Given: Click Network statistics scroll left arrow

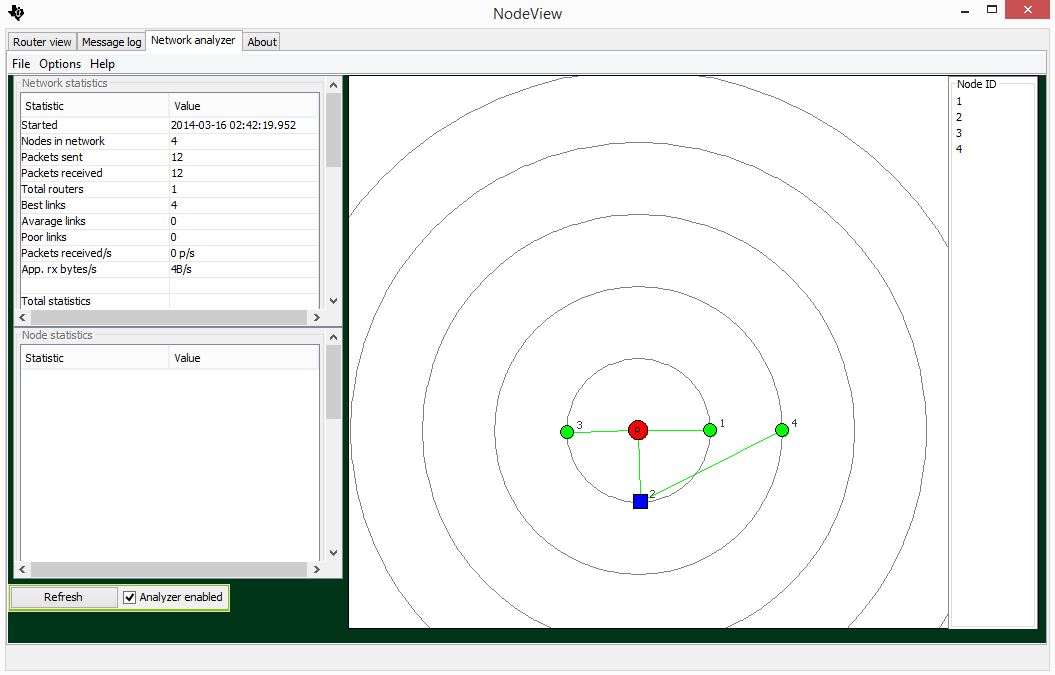Looking at the screenshot, I should click(x=22, y=317).
